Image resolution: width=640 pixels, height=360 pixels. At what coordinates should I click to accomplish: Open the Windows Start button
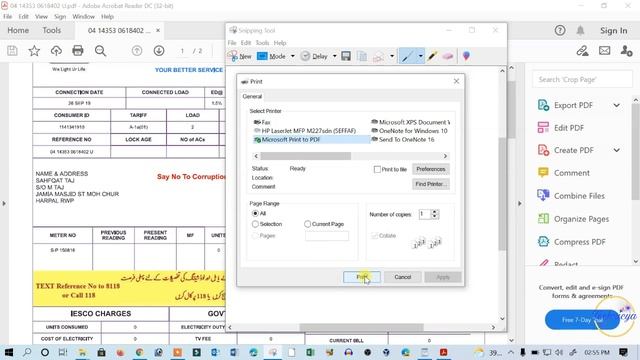[x=8, y=352]
